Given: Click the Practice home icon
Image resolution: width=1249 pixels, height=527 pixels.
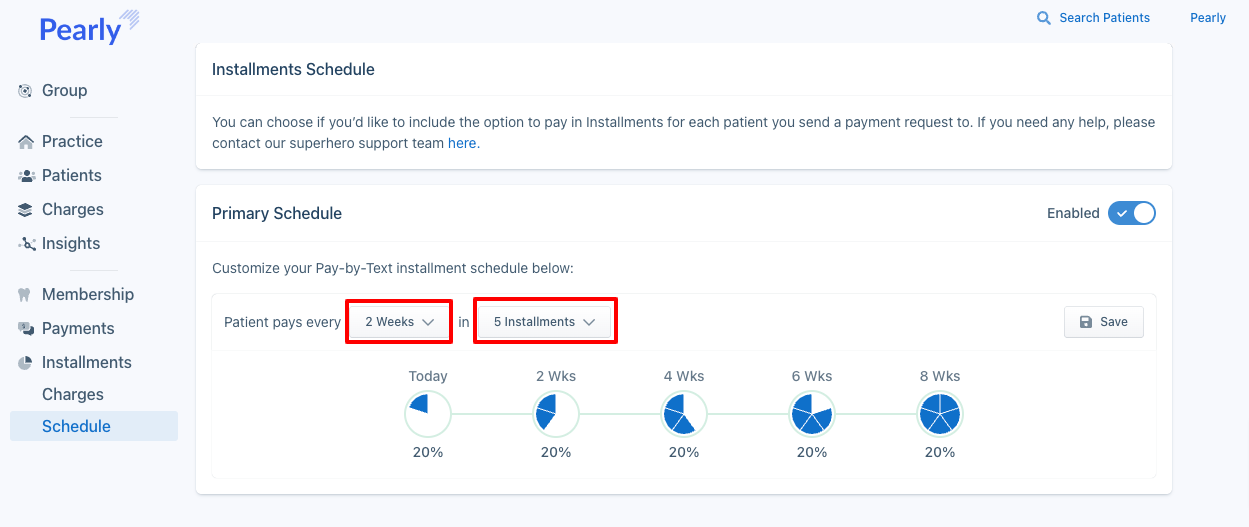Looking at the screenshot, I should 25,142.
